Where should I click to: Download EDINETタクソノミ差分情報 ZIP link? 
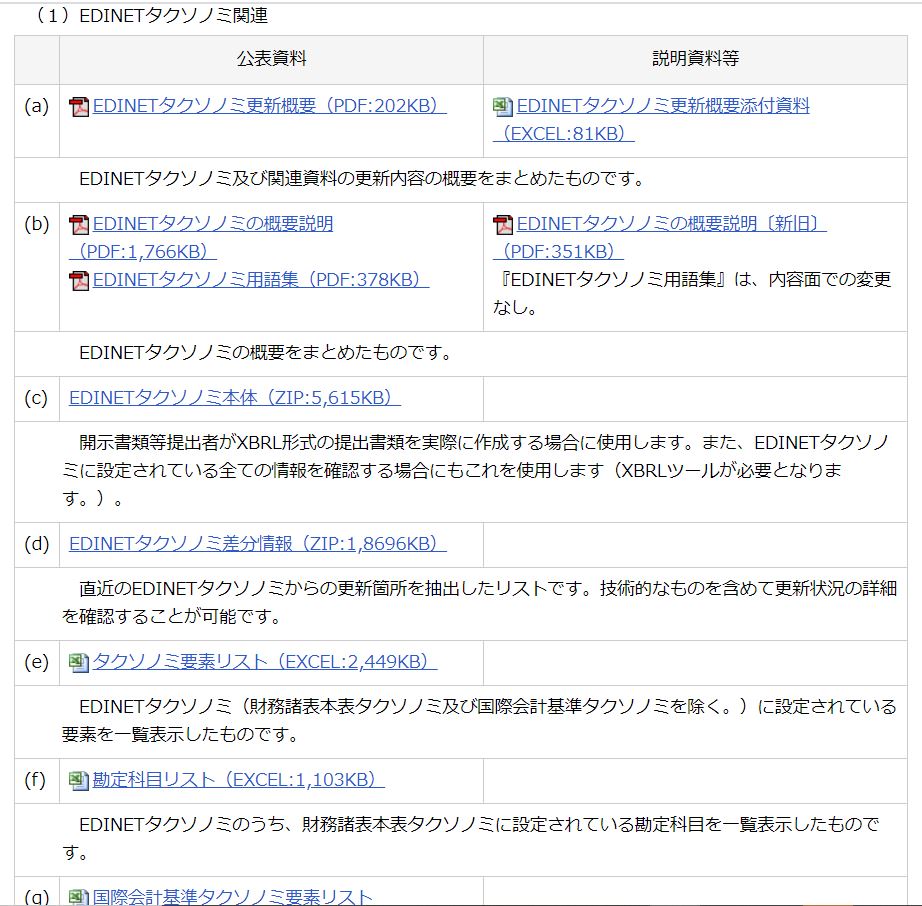pos(258,544)
